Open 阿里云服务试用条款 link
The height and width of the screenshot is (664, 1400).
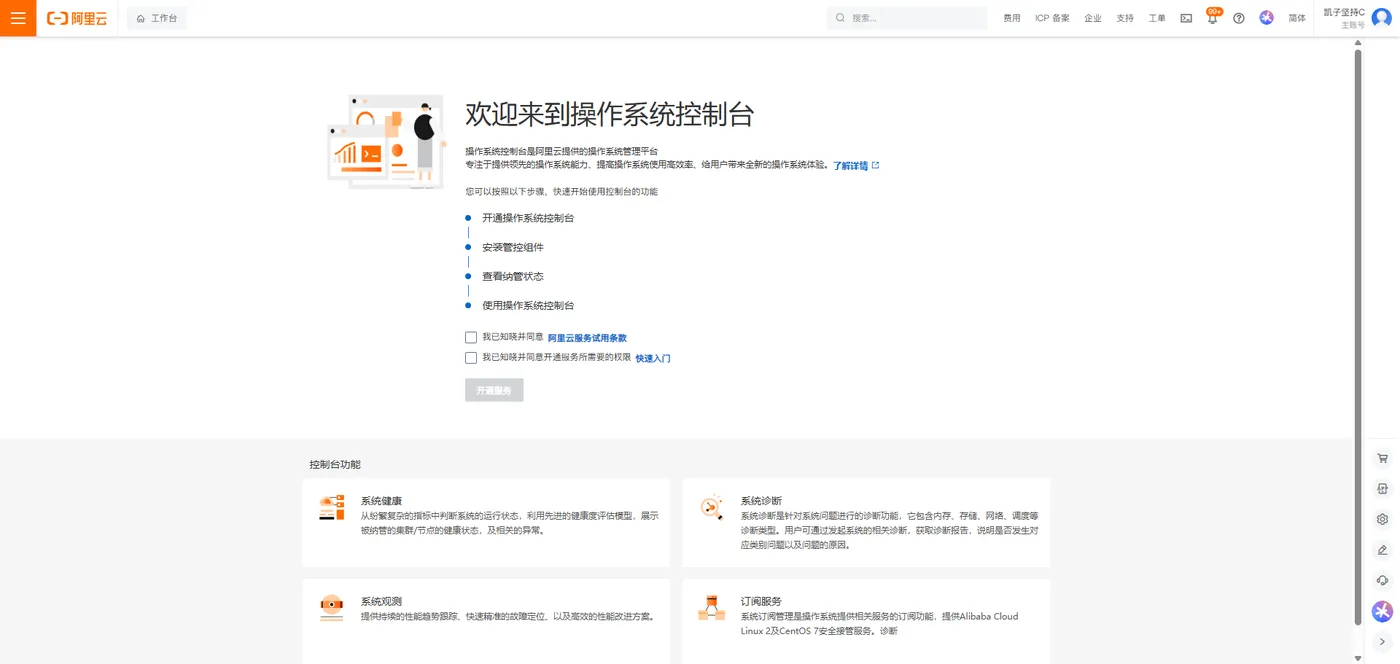tap(587, 338)
